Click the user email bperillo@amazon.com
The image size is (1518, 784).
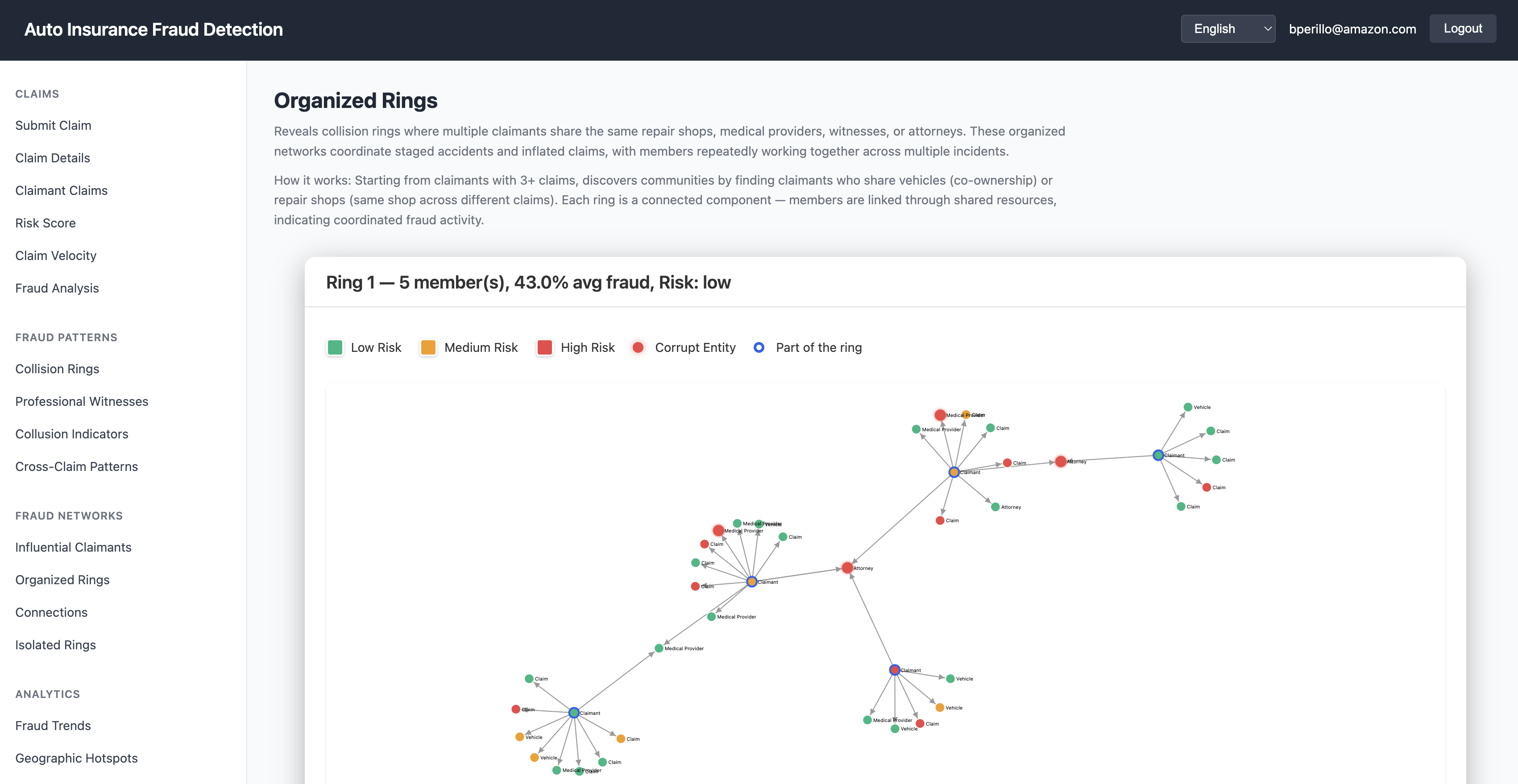pos(1352,29)
